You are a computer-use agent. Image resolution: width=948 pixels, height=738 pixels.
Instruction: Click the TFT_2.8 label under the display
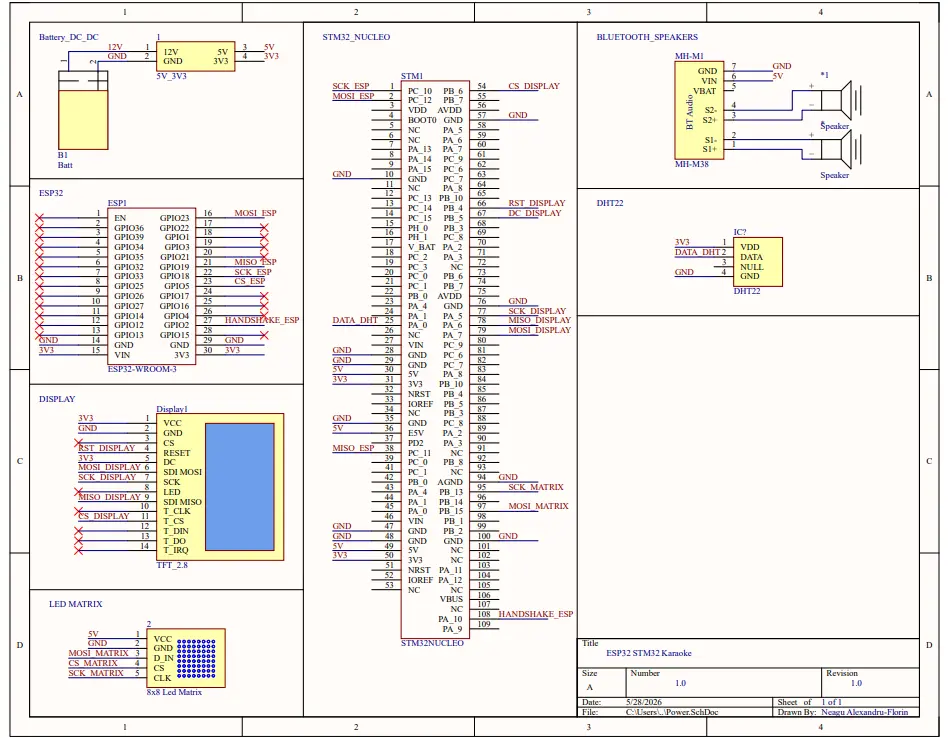coord(172,565)
